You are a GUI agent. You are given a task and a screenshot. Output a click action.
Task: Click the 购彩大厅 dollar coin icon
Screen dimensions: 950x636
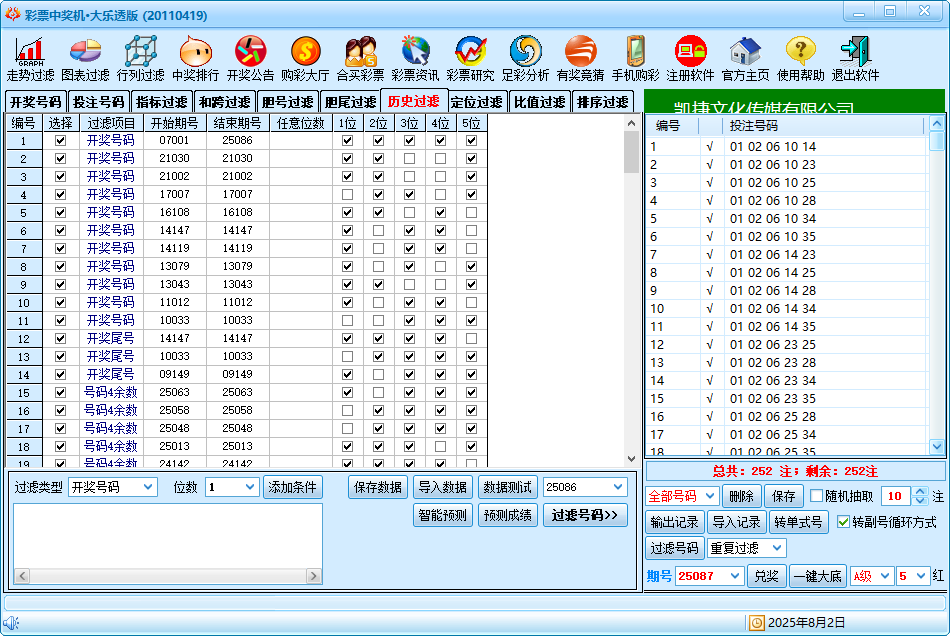pos(305,52)
